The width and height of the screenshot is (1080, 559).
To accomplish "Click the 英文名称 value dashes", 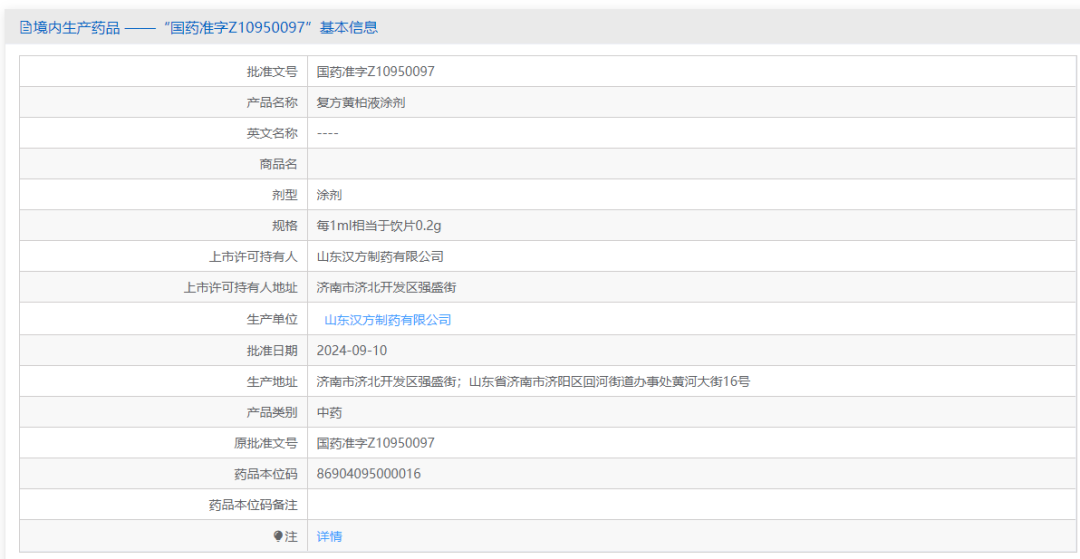I will pos(327,134).
